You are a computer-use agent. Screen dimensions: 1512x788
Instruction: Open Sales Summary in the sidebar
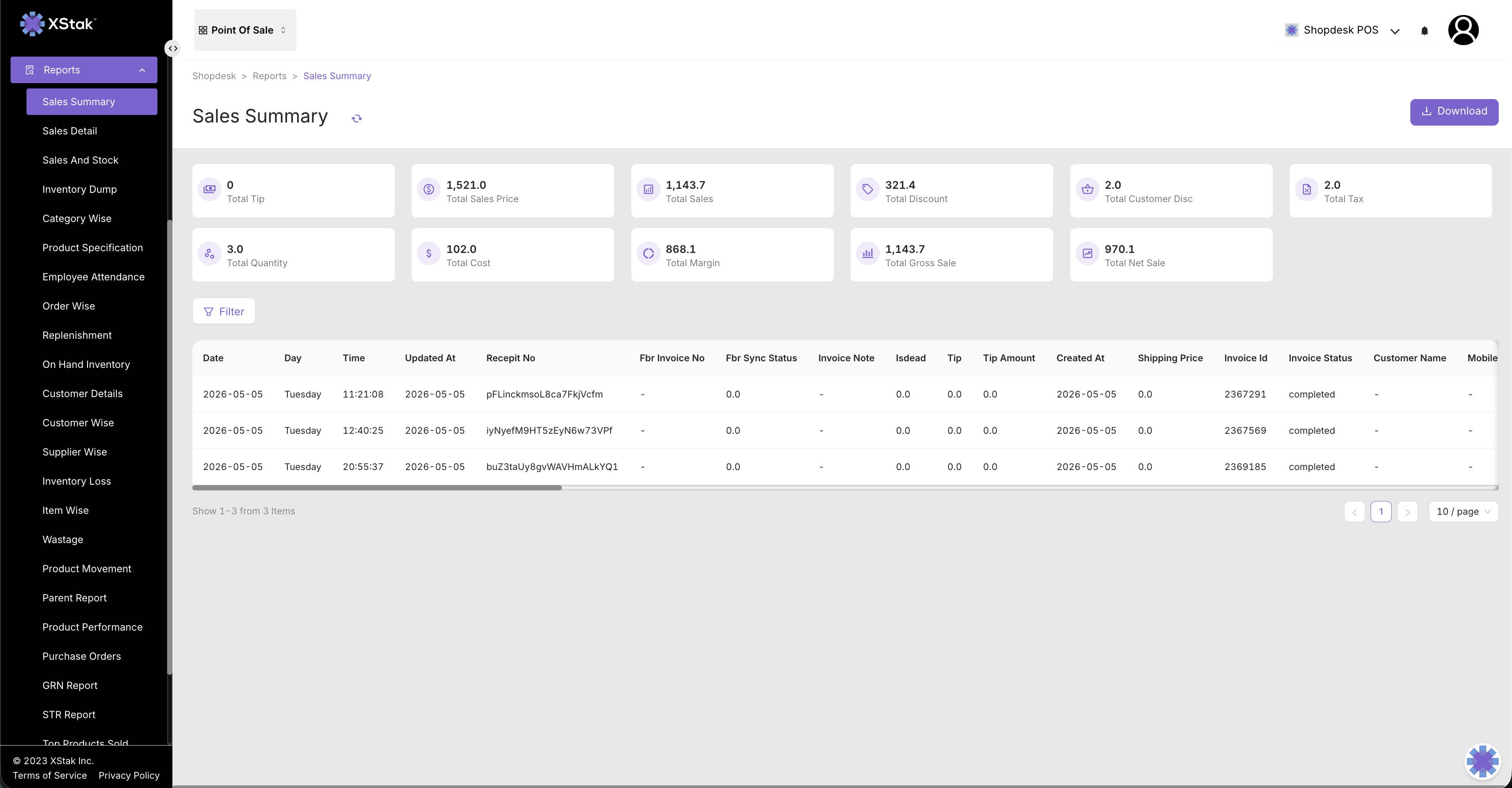coord(92,102)
